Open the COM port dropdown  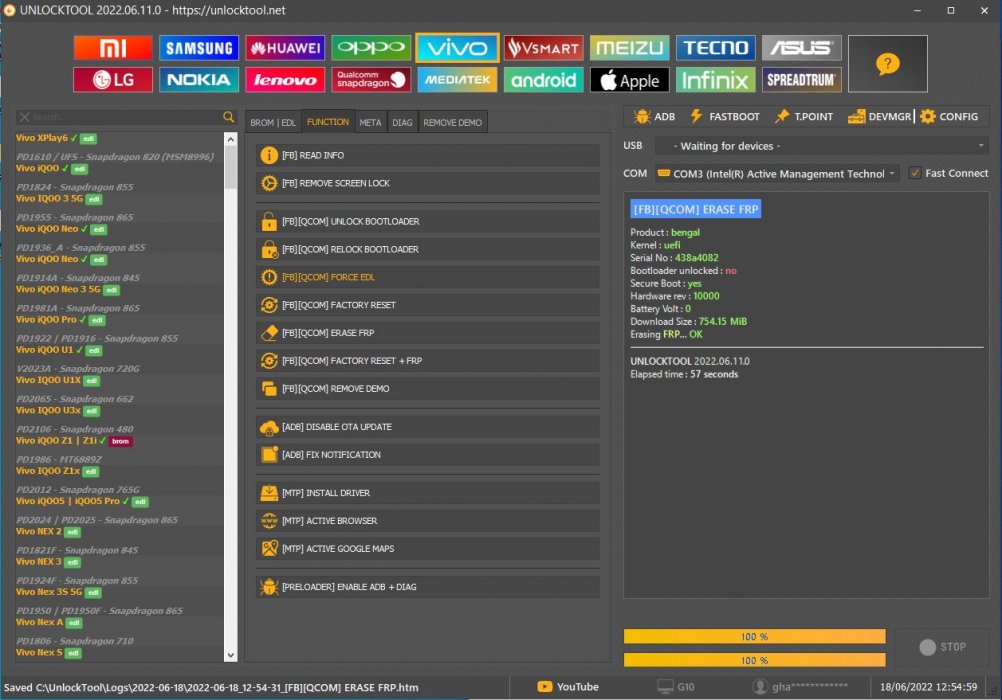776,174
